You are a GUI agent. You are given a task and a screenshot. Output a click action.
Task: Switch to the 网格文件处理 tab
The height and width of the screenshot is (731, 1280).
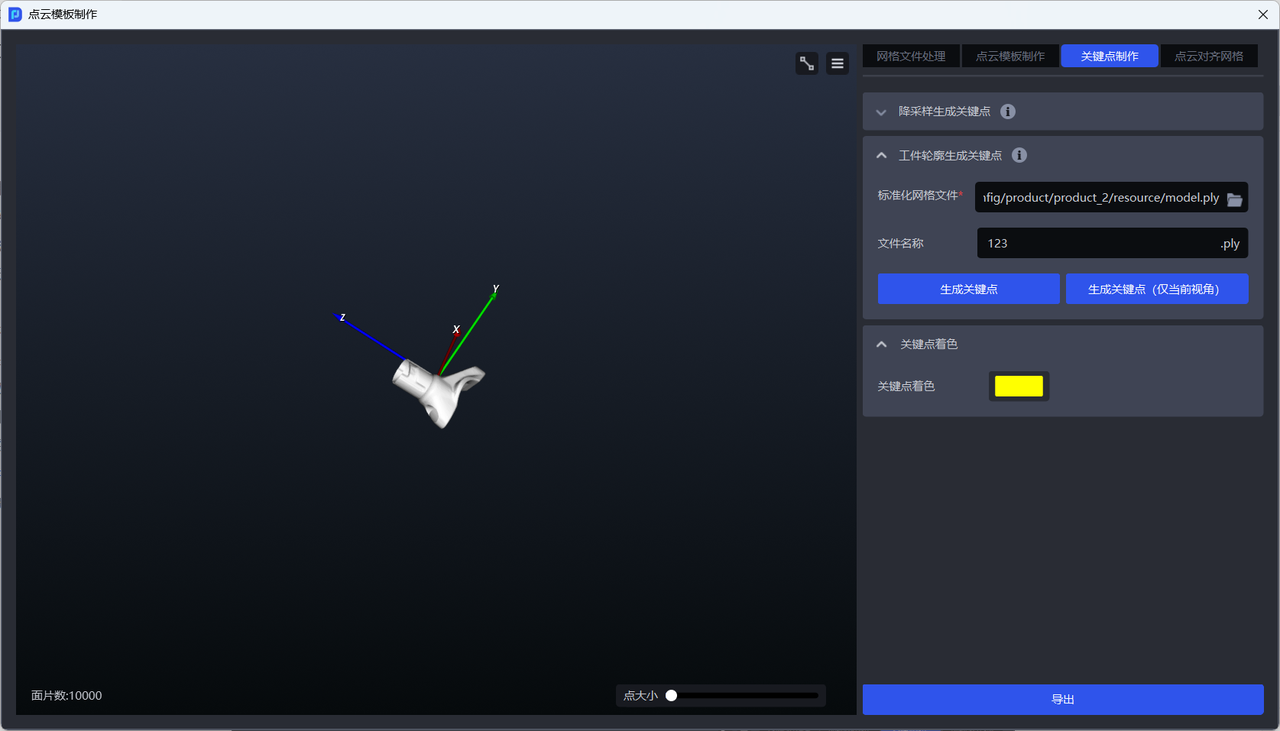910,56
